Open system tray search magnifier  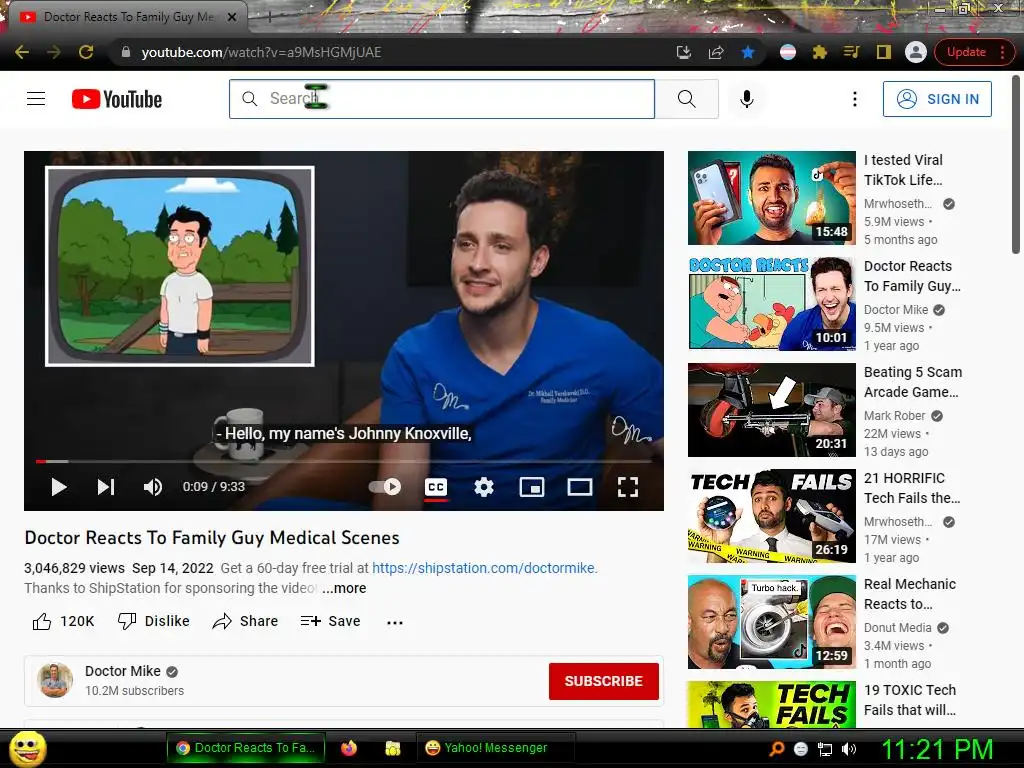pyautogui.click(x=776, y=749)
